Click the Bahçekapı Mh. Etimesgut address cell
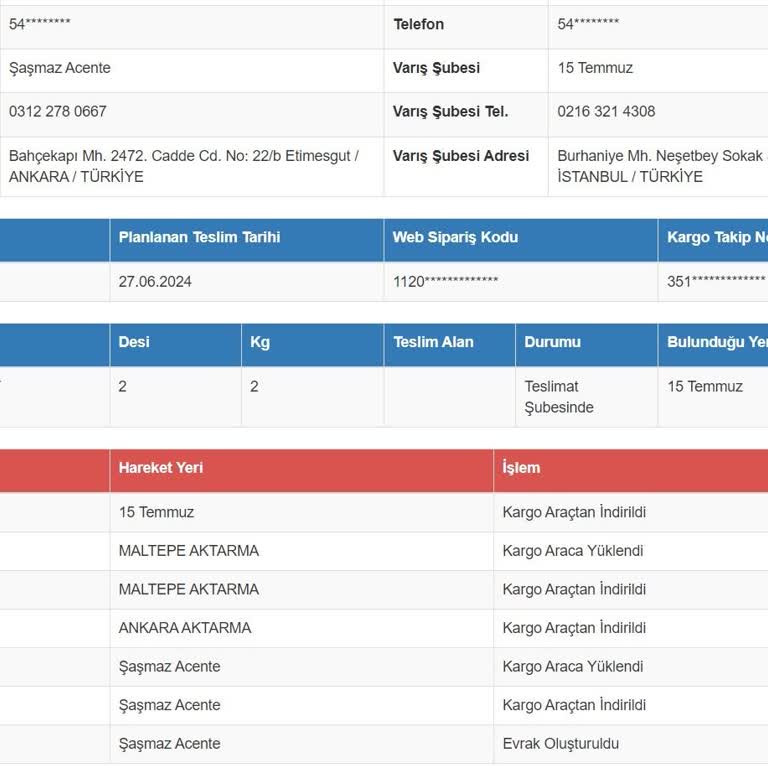Image resolution: width=768 pixels, height=768 pixels. [x=183, y=166]
